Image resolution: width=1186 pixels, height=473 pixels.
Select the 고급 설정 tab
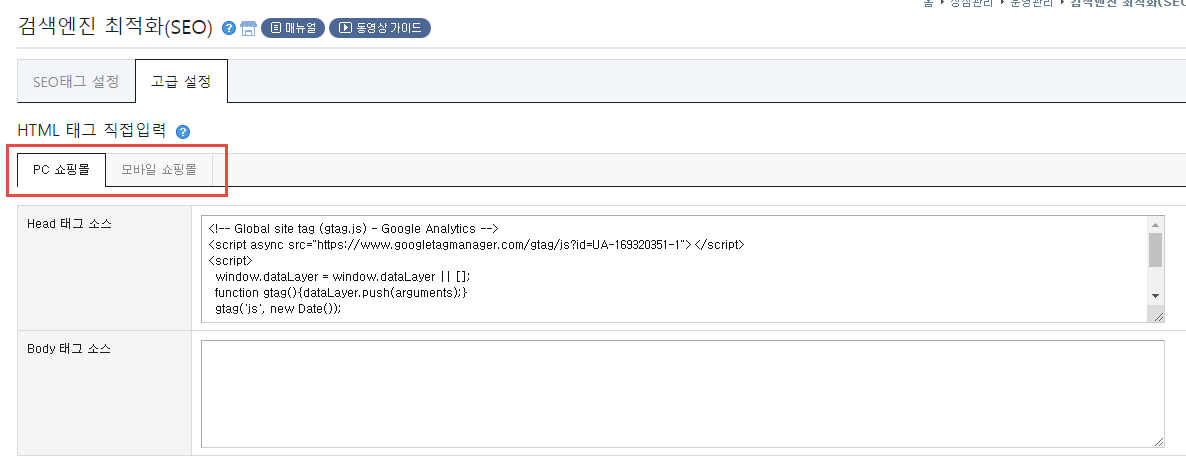(182, 82)
